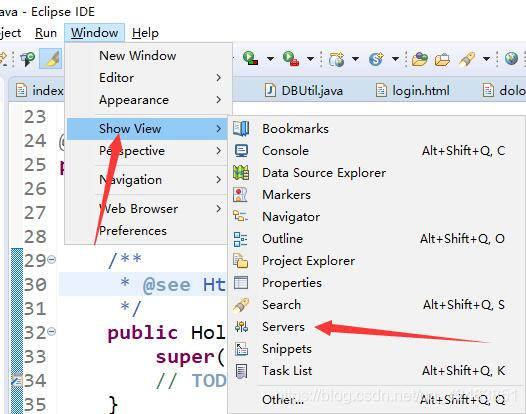The image size is (526, 414).
Task: Collapse the fold marker at line 29
Action: click(x=52, y=259)
